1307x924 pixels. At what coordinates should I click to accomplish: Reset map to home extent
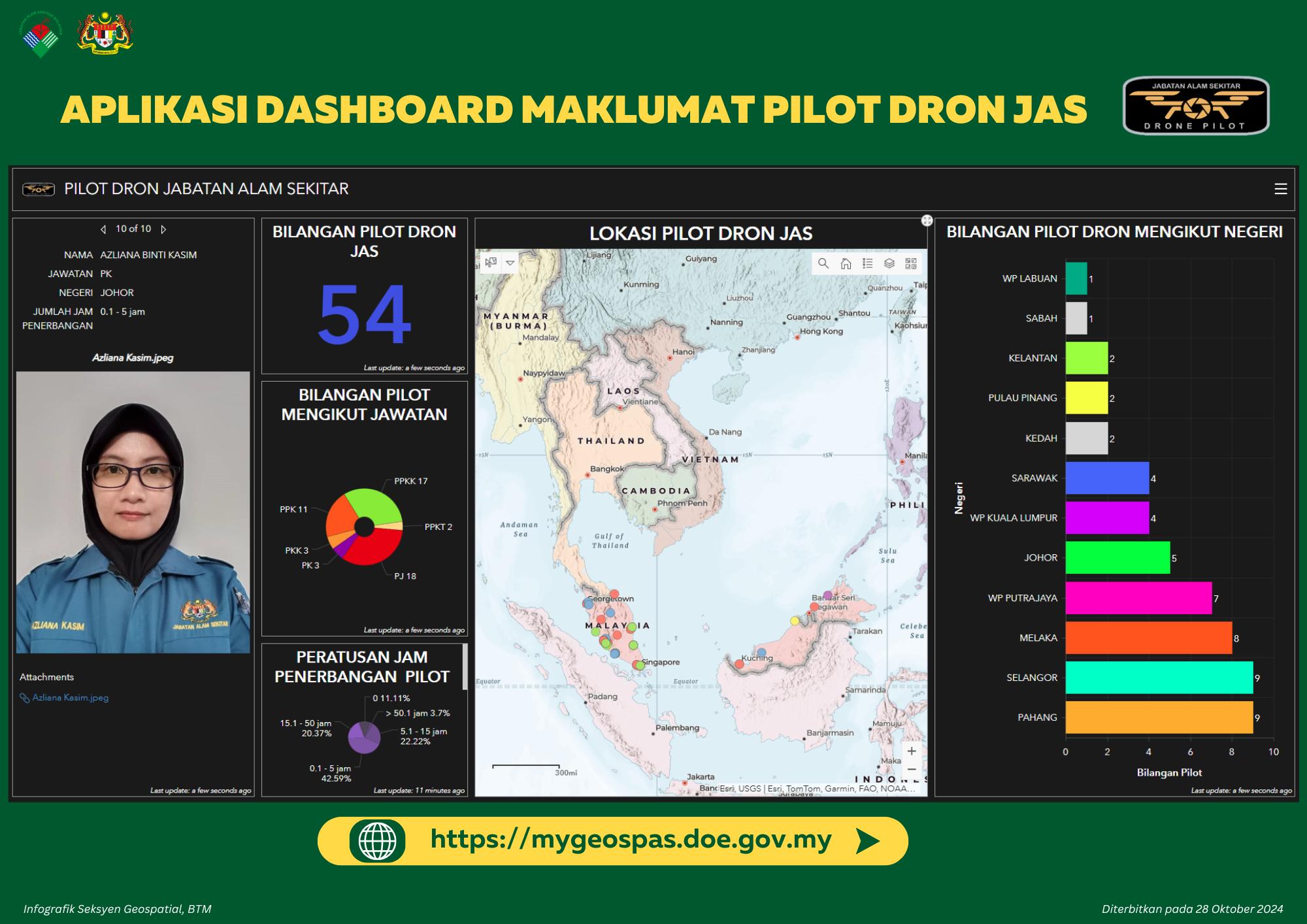coord(846,263)
